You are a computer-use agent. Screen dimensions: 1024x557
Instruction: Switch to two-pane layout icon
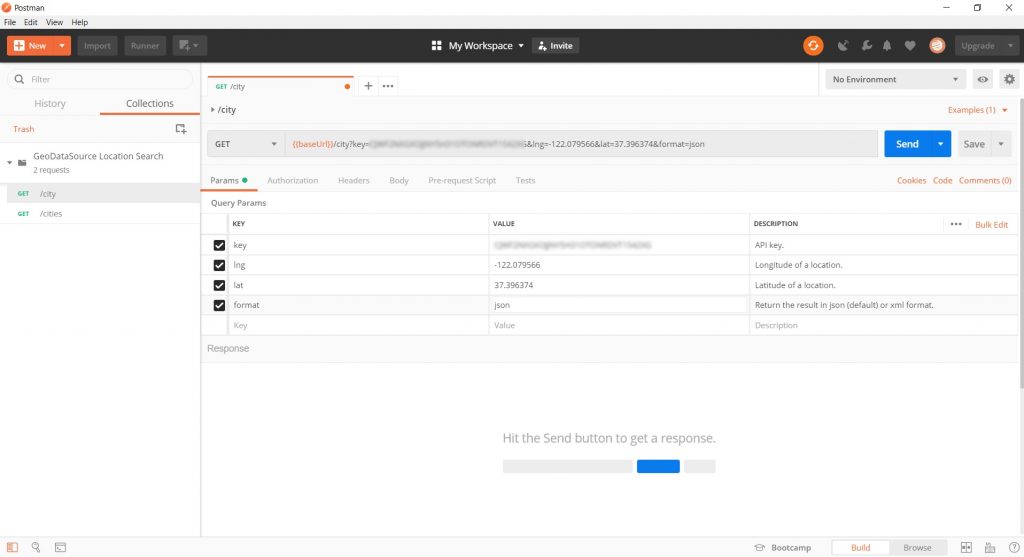point(966,547)
